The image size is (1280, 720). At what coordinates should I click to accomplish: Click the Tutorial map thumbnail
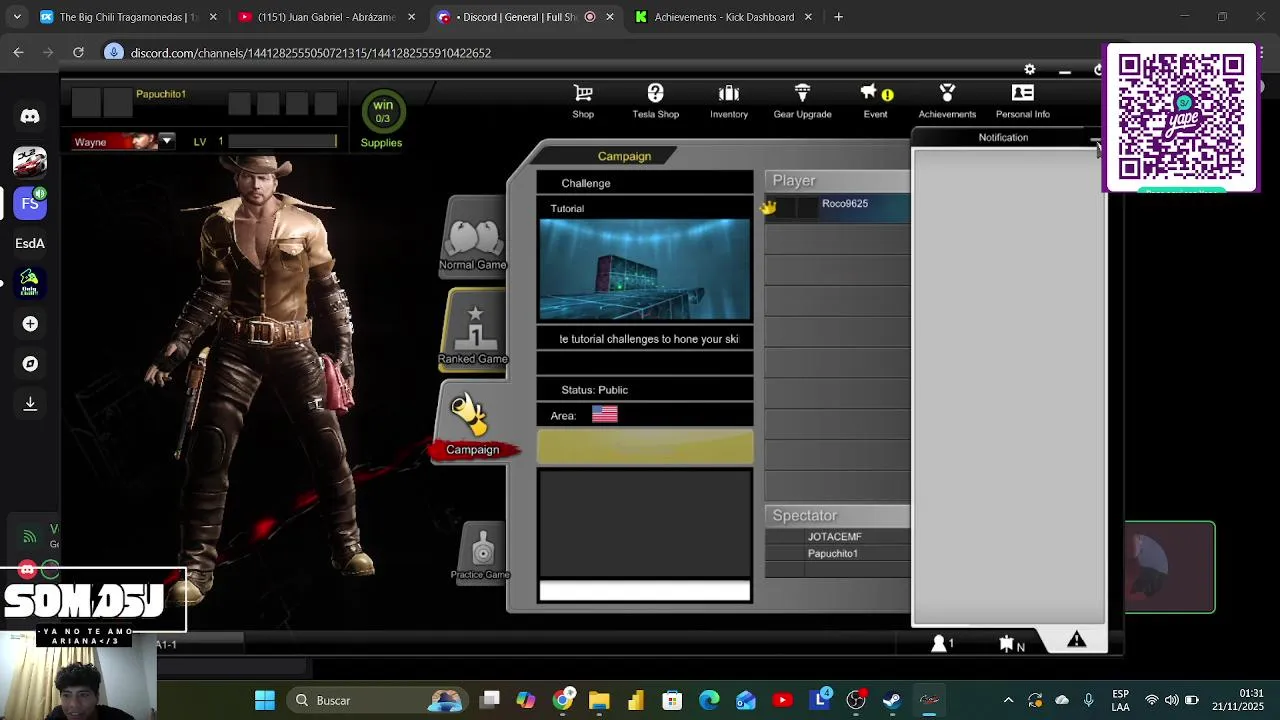pos(645,269)
